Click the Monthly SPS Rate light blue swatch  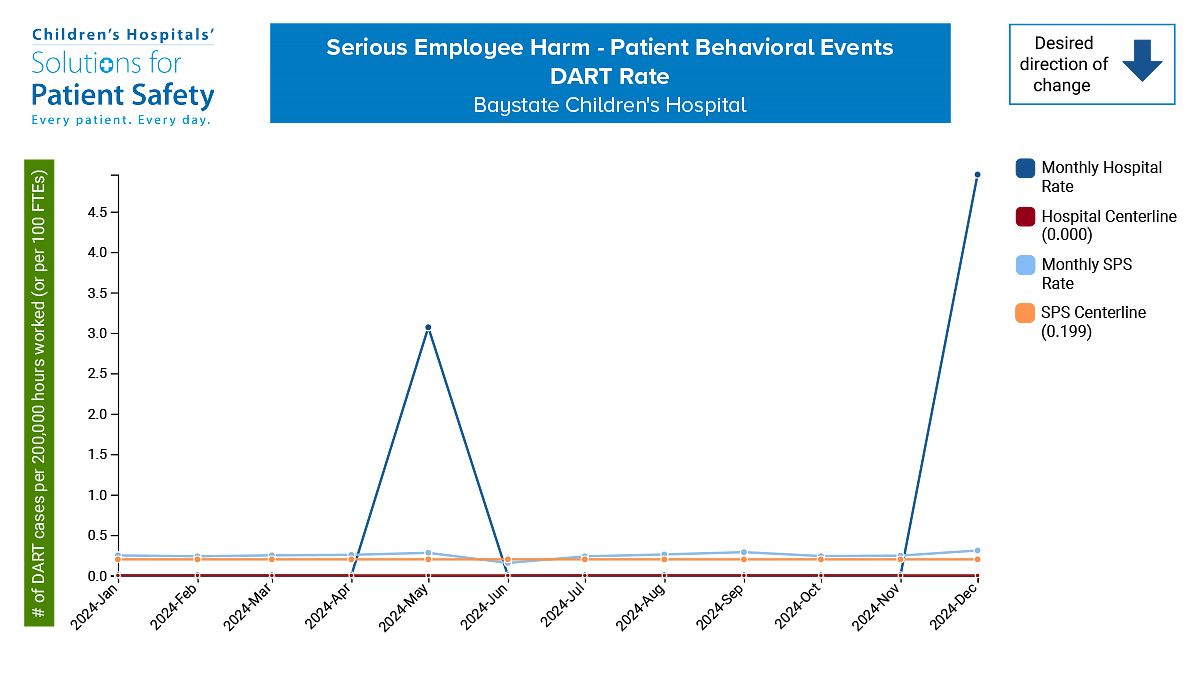click(1025, 265)
